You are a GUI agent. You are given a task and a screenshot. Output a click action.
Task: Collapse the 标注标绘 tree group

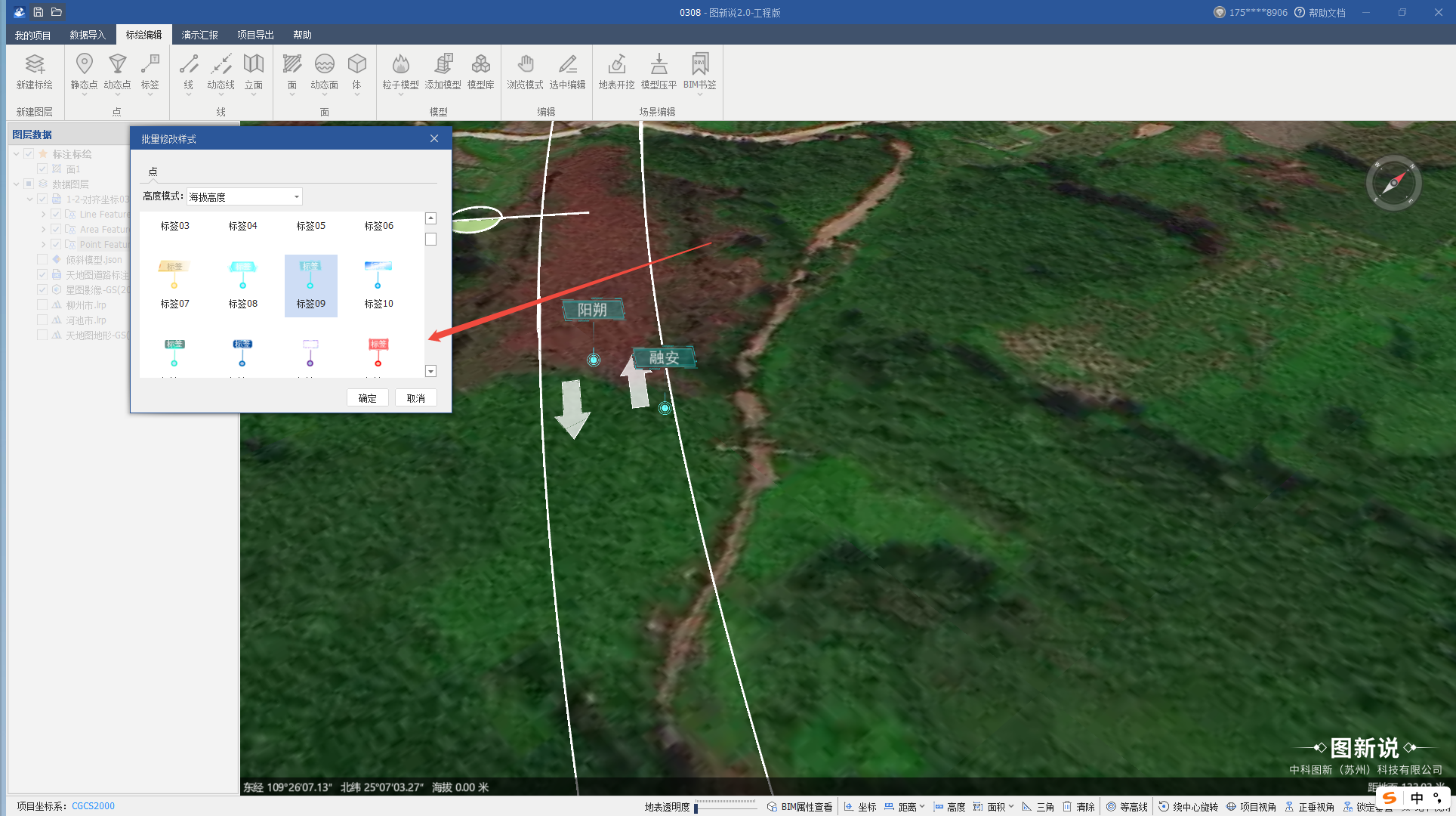point(17,154)
